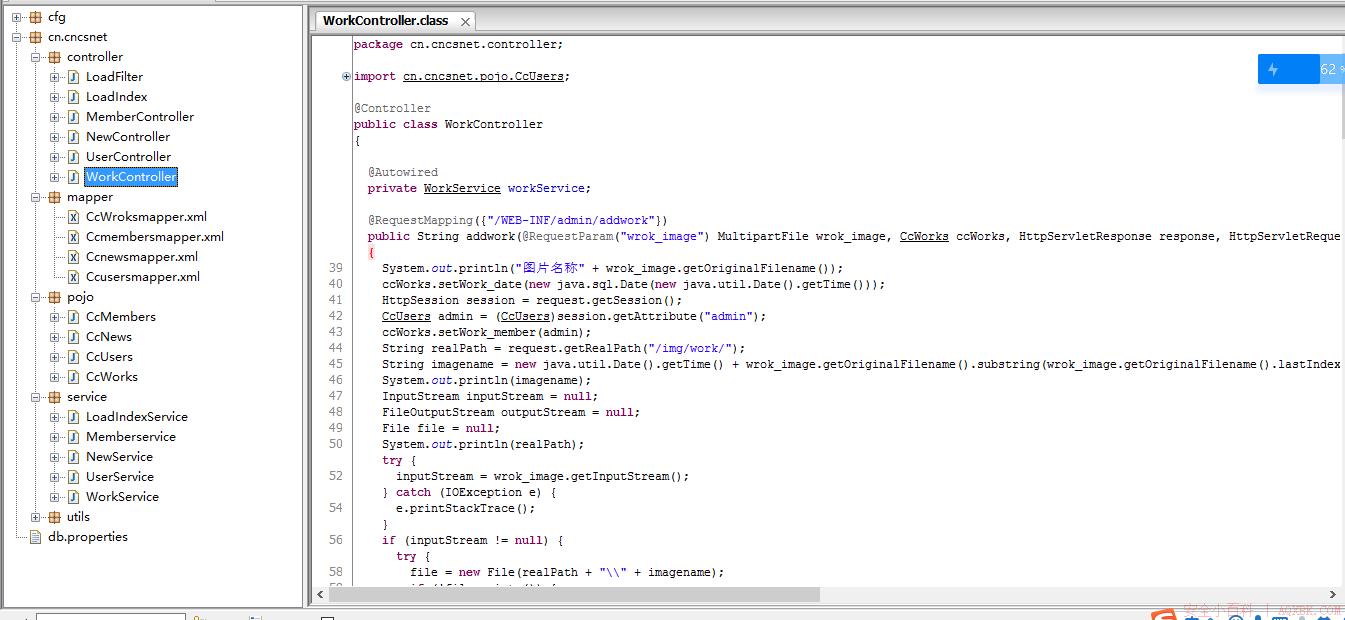
Task: Expand the import statements fold
Action: (346, 76)
